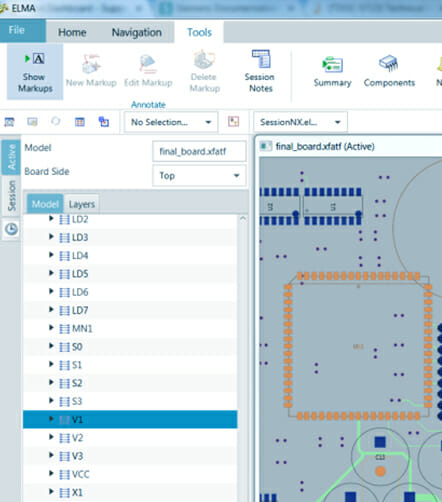Click the document icon in view title
Screen dimensions: 442x502
click(266, 146)
